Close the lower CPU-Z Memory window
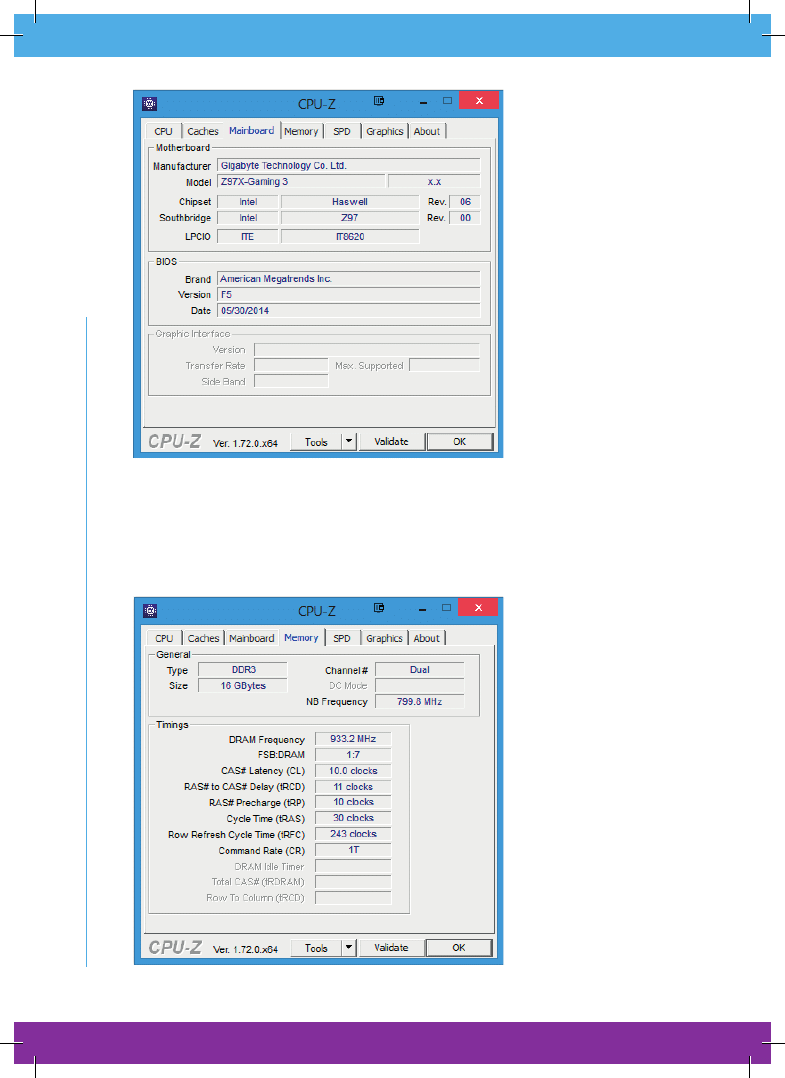 click(x=479, y=608)
